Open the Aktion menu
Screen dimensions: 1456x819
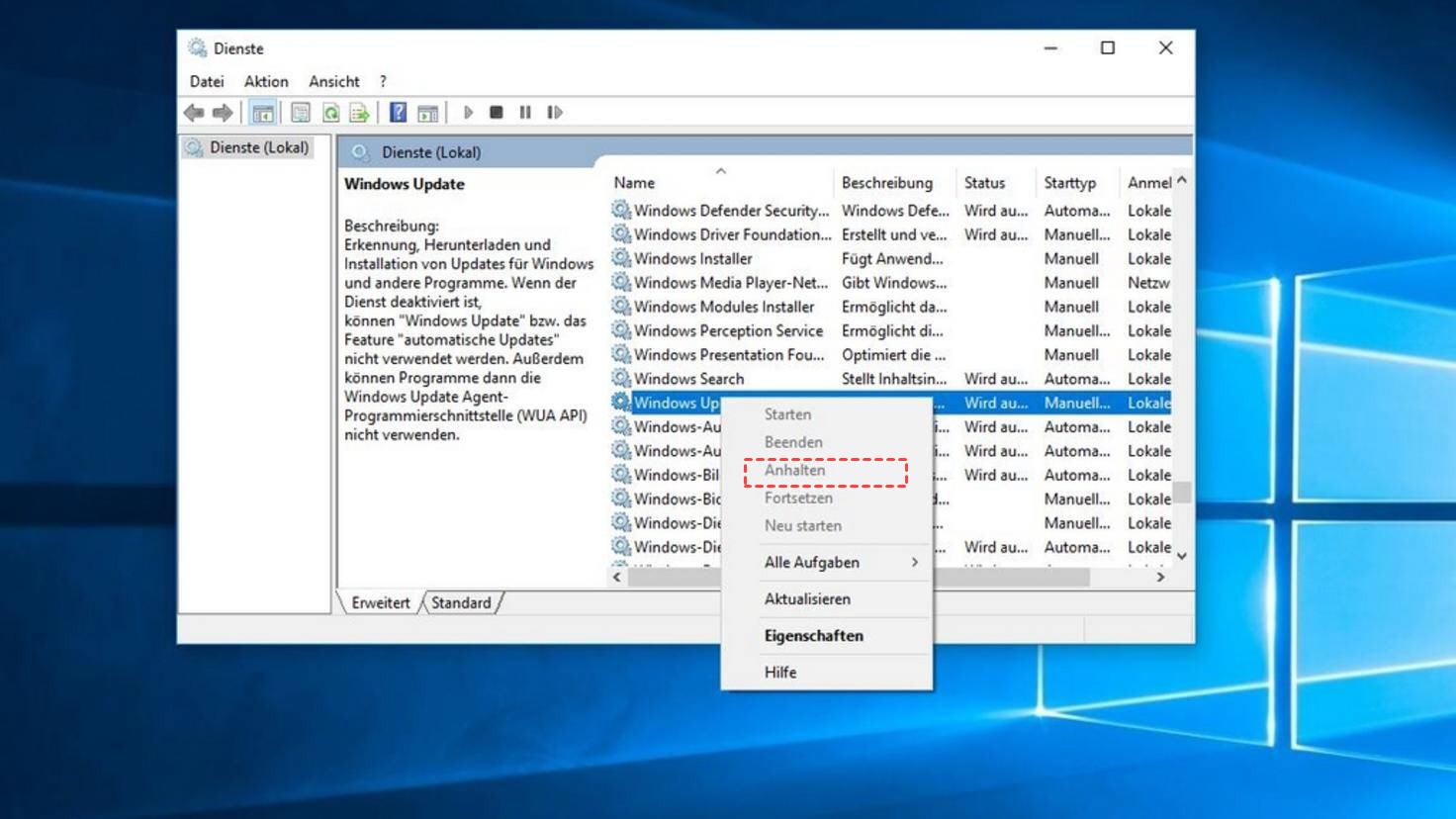pos(266,81)
